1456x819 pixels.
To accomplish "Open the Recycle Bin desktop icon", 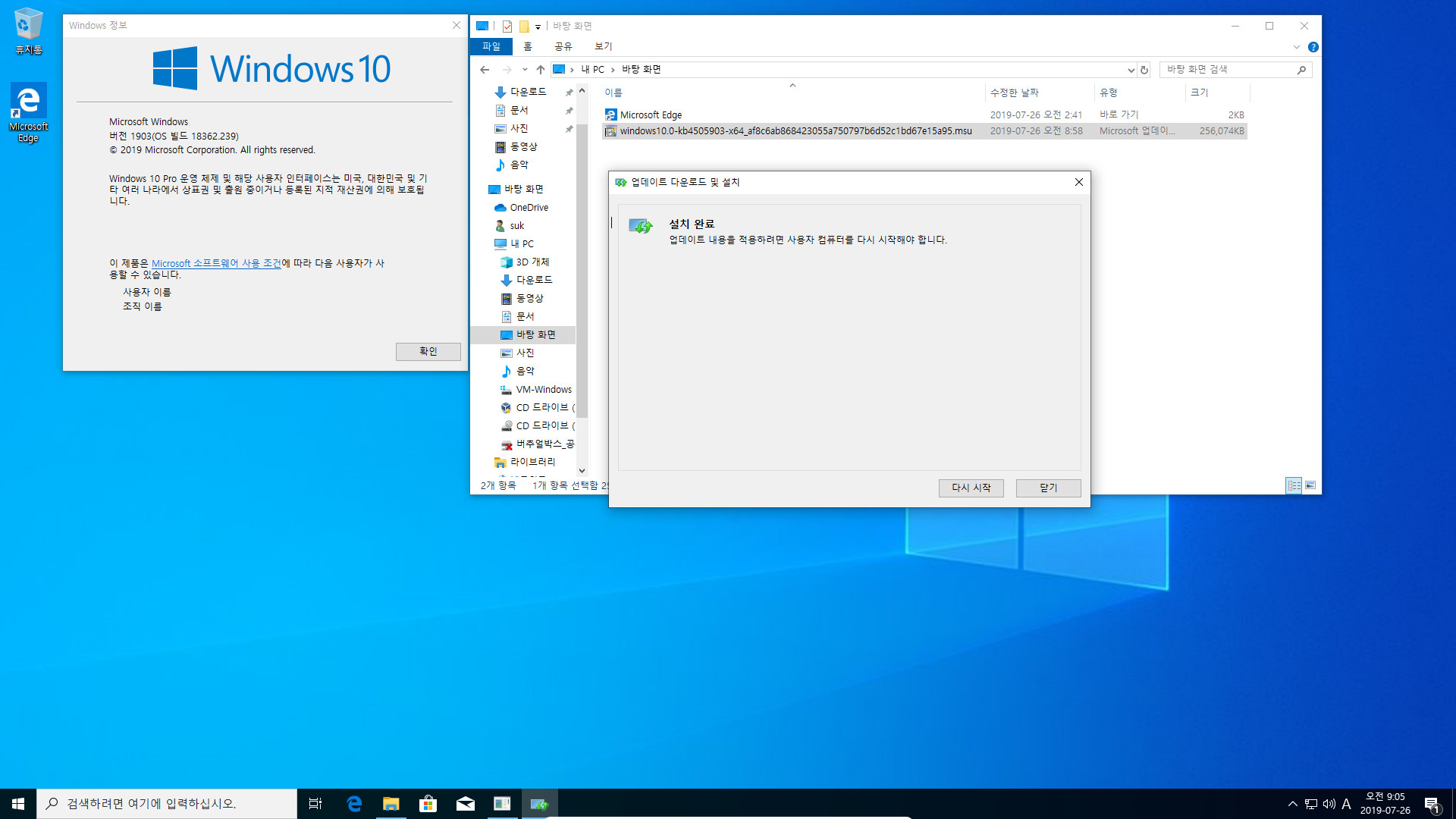I will [x=28, y=30].
